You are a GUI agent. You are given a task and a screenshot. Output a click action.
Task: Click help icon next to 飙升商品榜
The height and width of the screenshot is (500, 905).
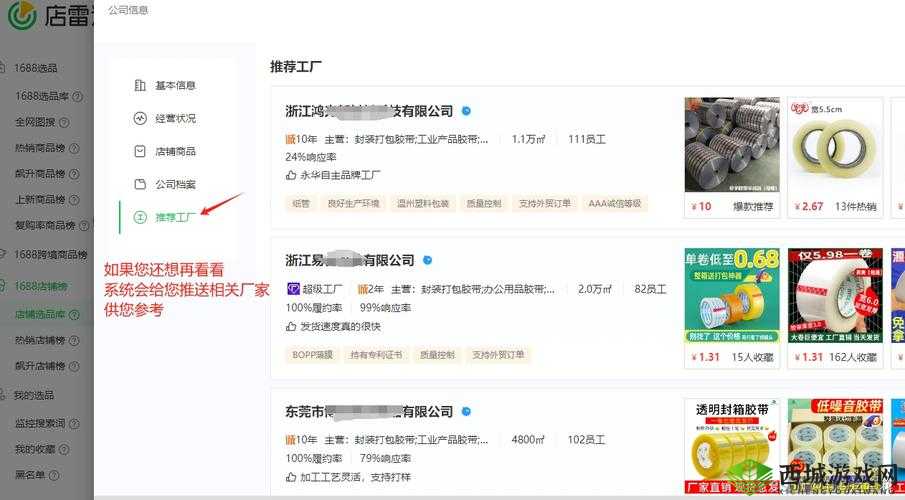click(74, 174)
